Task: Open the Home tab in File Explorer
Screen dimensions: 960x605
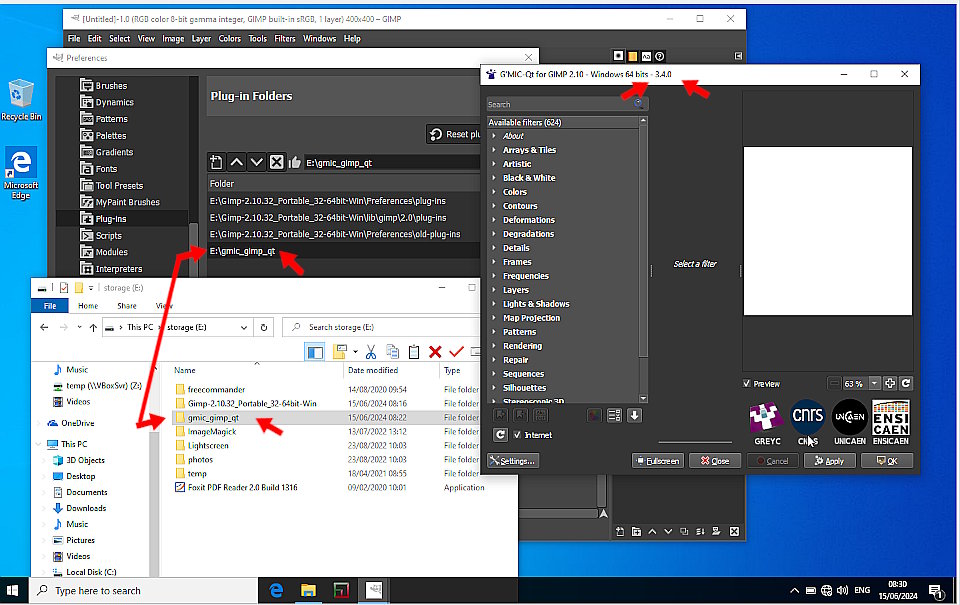Action: pyautogui.click(x=88, y=306)
